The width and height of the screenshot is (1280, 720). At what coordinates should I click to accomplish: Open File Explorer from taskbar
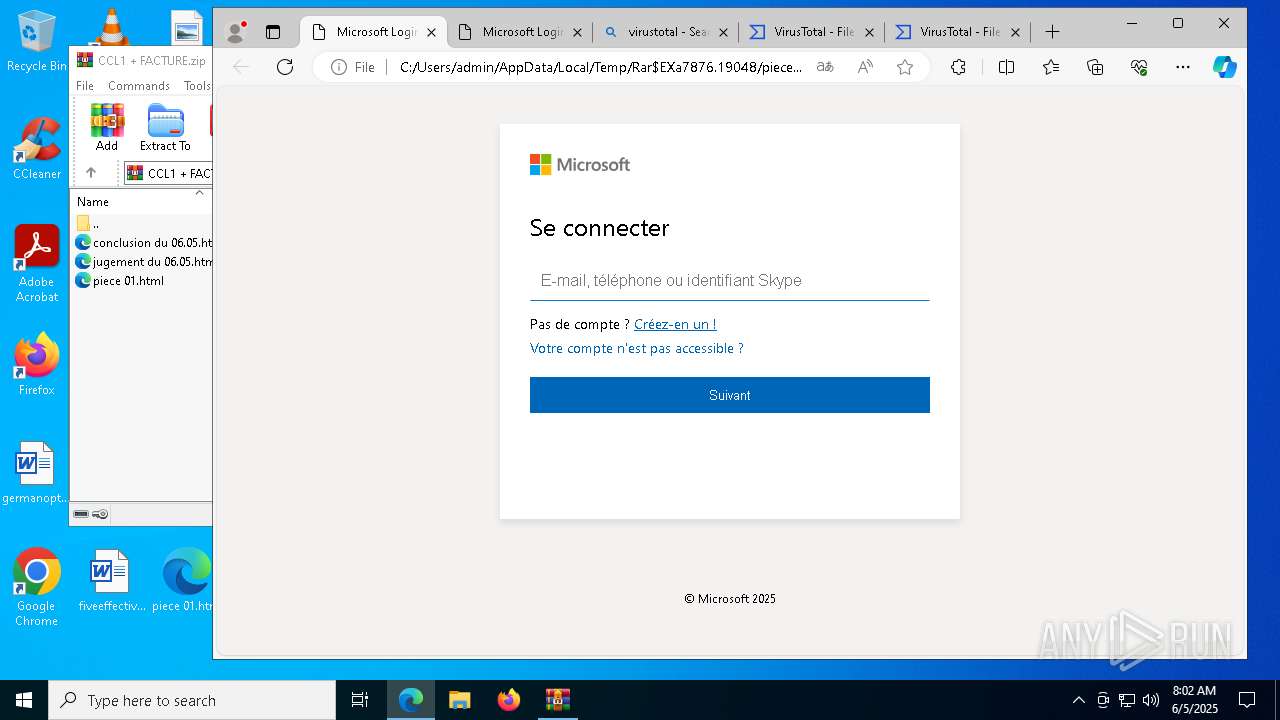[x=459, y=700]
